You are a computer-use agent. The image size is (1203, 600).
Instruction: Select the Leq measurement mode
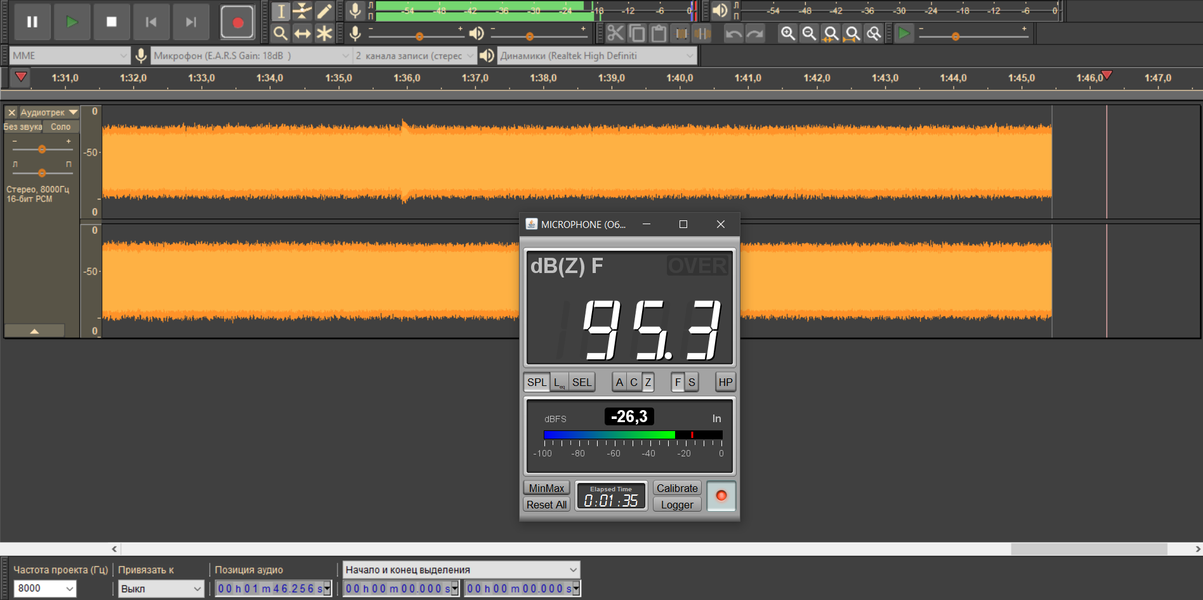[559, 382]
